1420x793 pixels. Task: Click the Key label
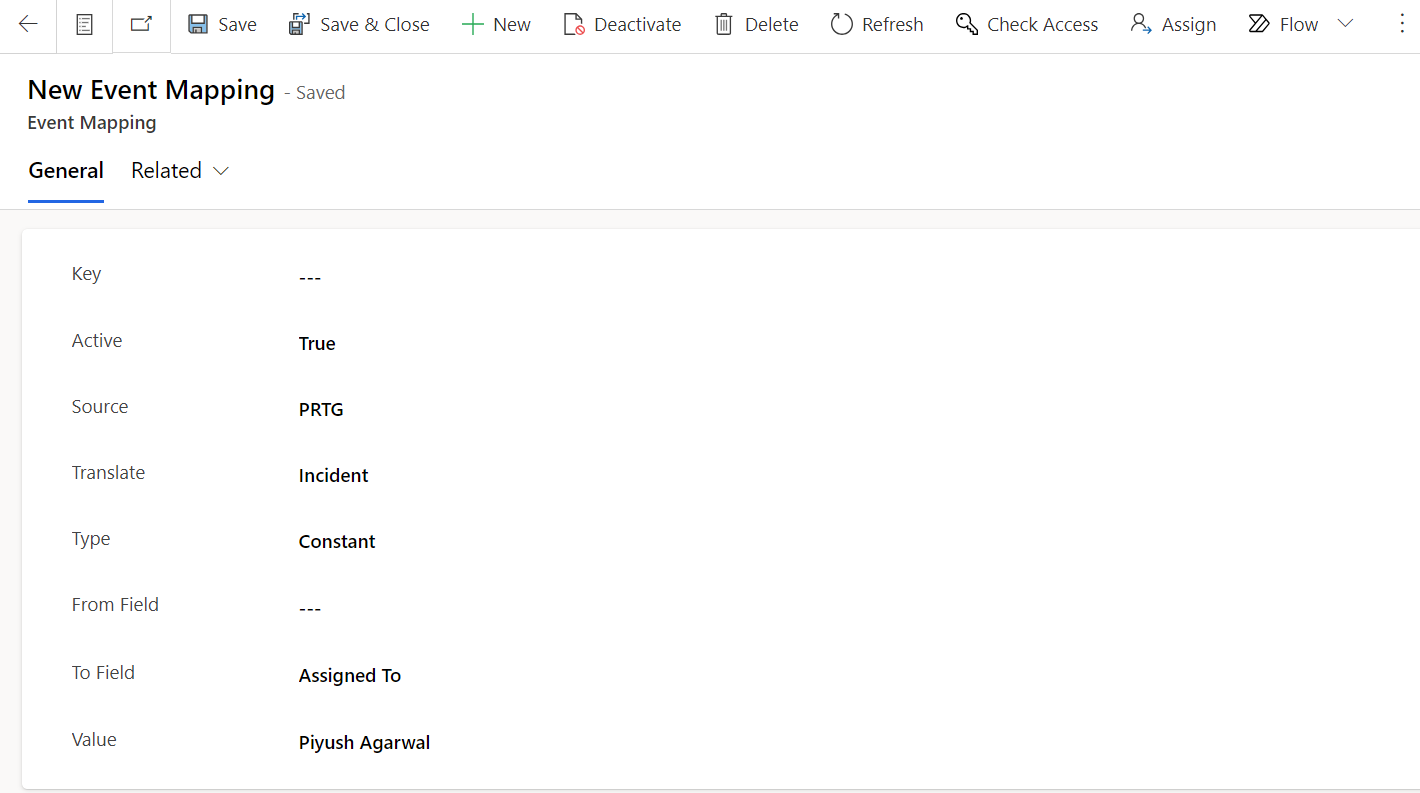(x=86, y=274)
